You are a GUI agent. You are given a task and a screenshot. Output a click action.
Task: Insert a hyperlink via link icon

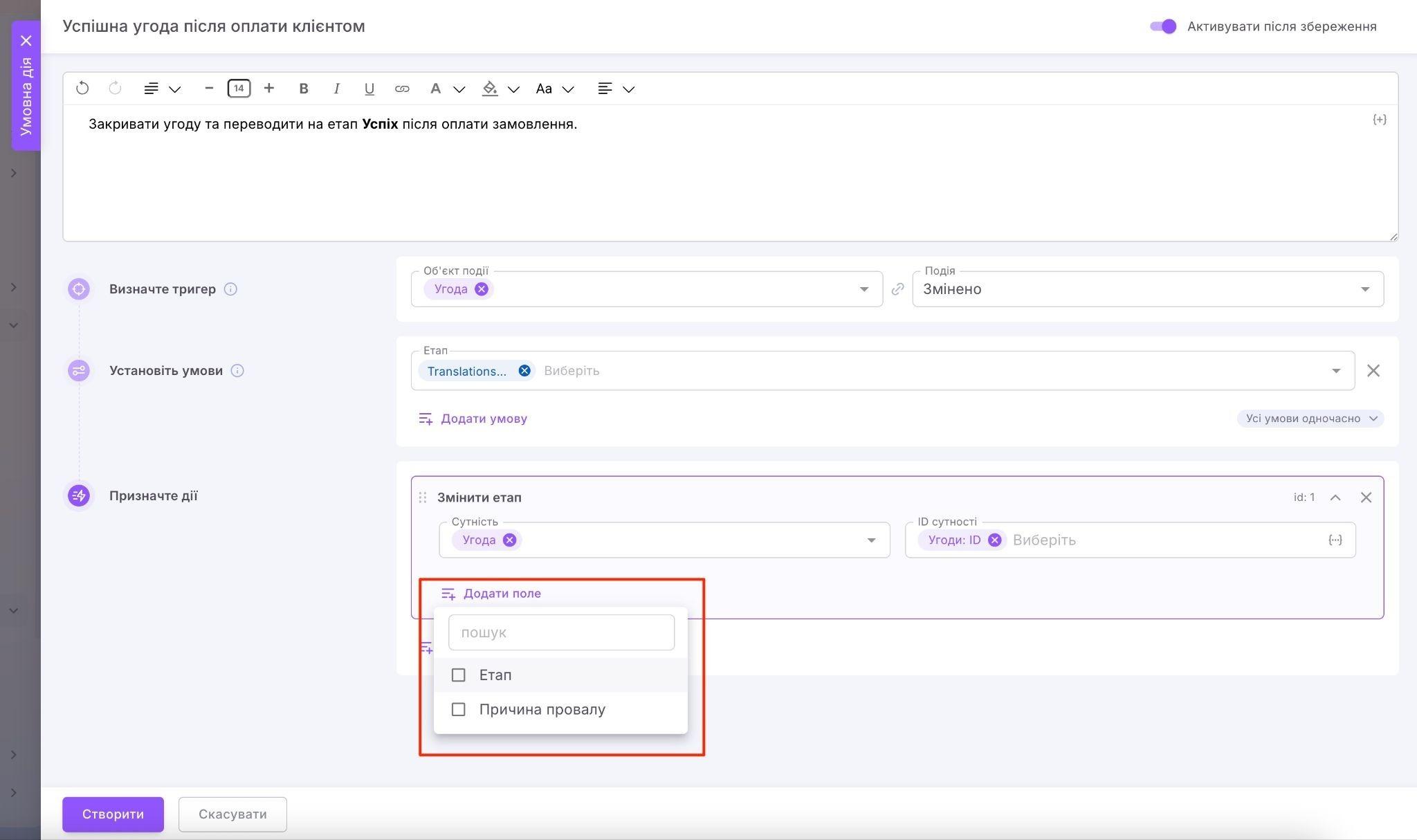[x=402, y=89]
